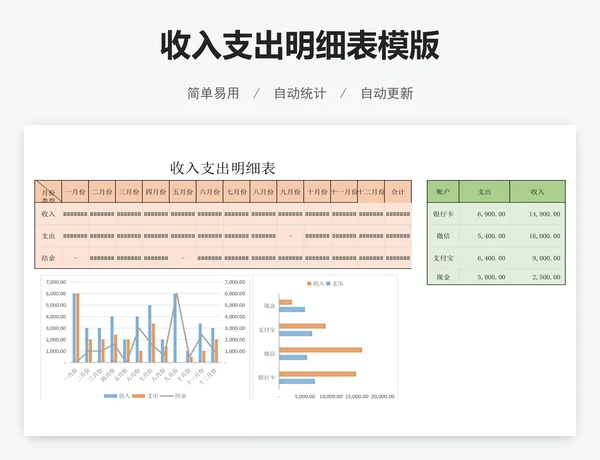Select the 六月份 column header cell
The width and height of the screenshot is (600, 460).
pos(210,192)
